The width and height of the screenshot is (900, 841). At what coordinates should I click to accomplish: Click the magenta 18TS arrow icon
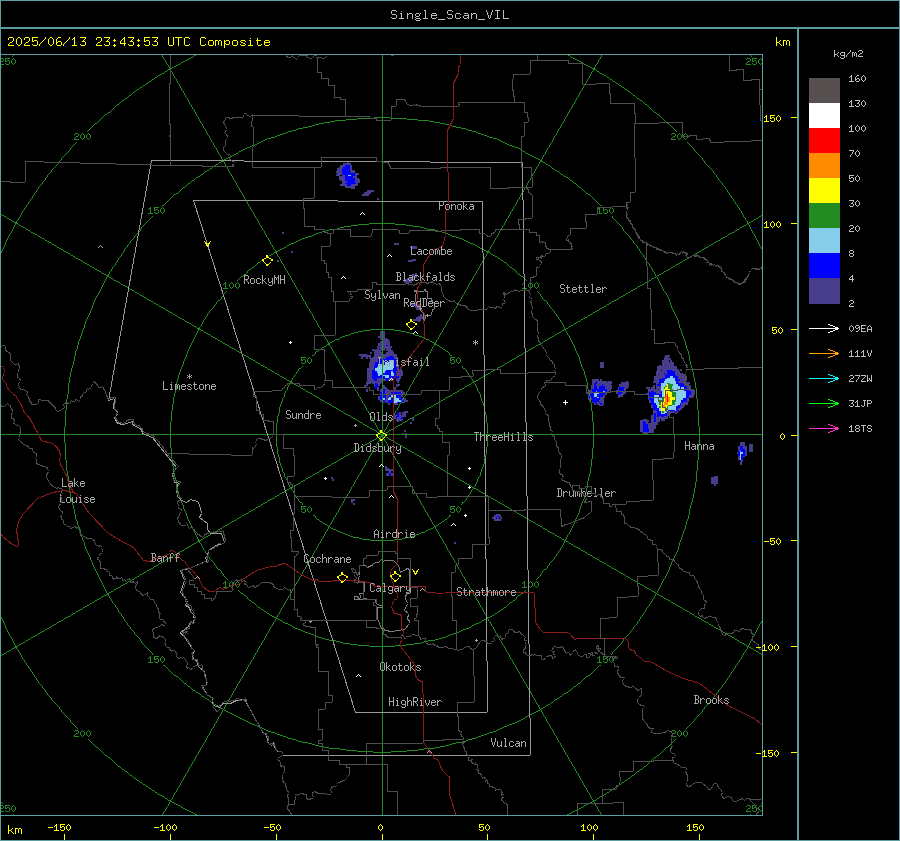point(824,428)
